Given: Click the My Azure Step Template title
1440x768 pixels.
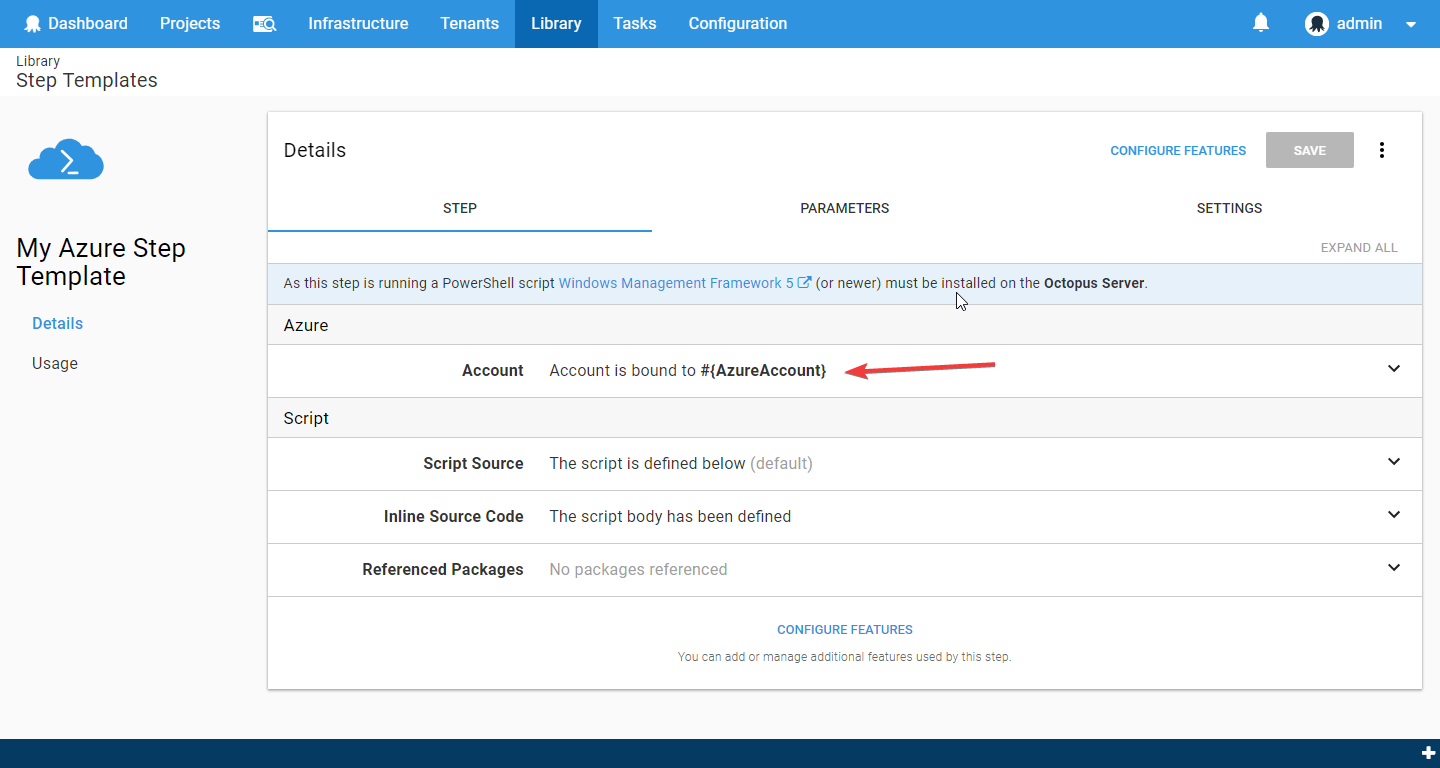Looking at the screenshot, I should coord(101,262).
